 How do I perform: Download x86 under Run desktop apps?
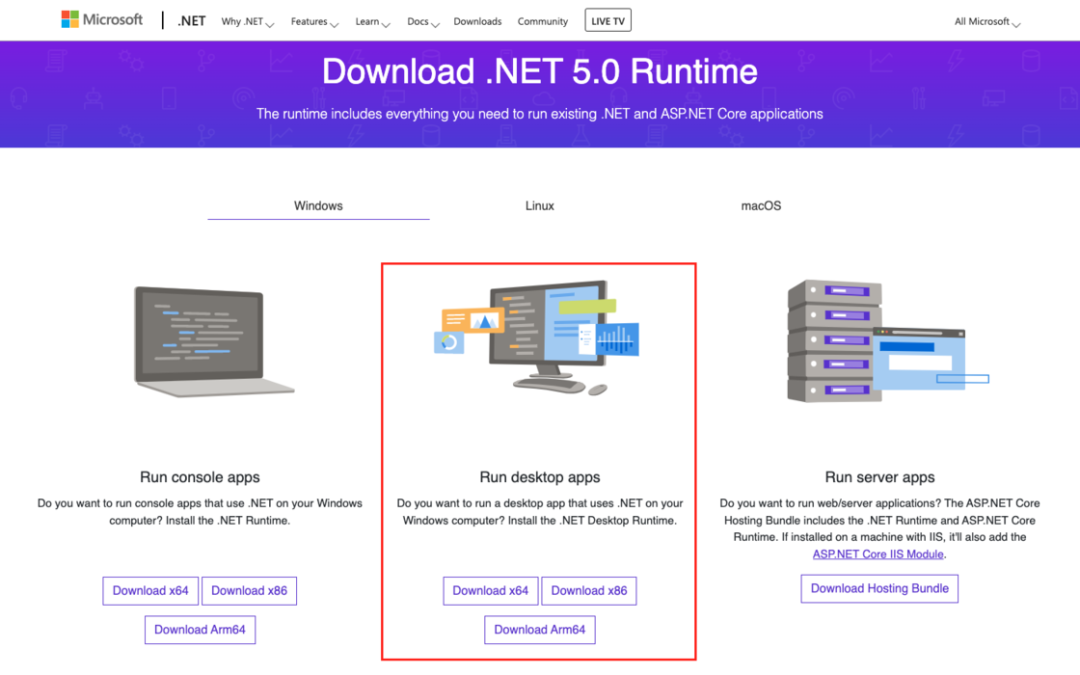589,591
